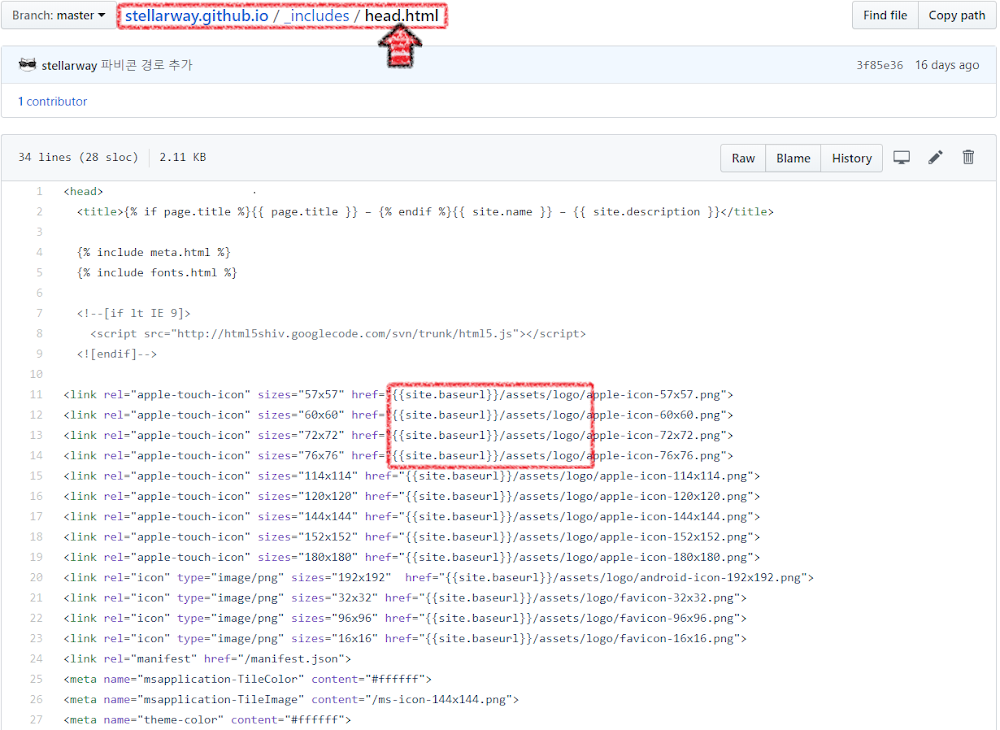
Task: Click the Raw button
Action: [743, 158]
